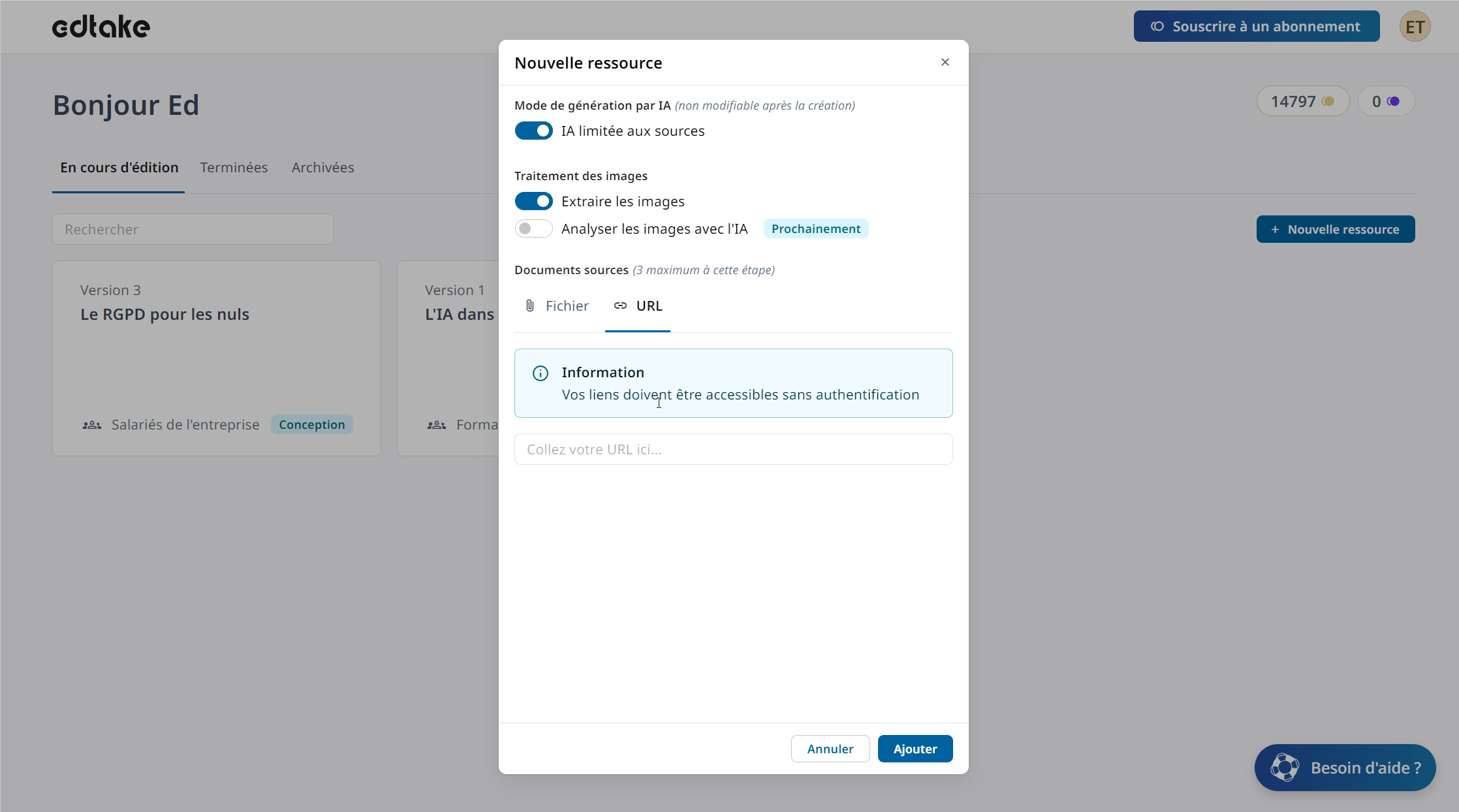
Task: Open the Terminées tab
Action: pos(234,168)
